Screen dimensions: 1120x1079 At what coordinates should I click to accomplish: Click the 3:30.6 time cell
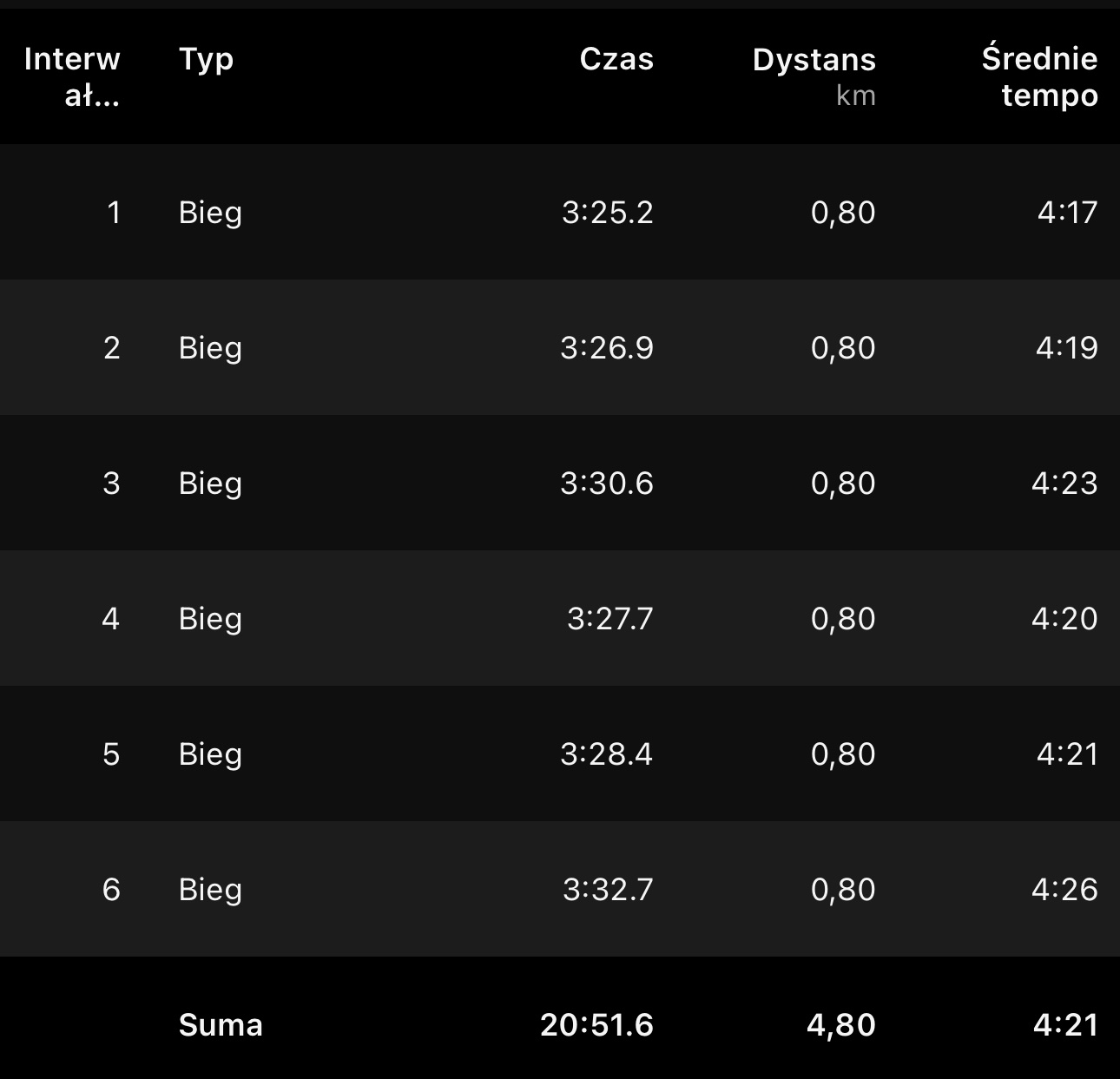tap(606, 484)
